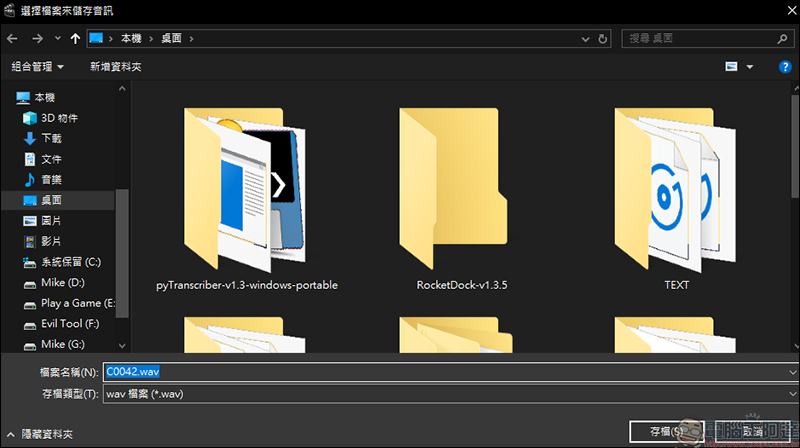
Task: Open the Evil Tool (F:) drive
Action: click(x=68, y=324)
